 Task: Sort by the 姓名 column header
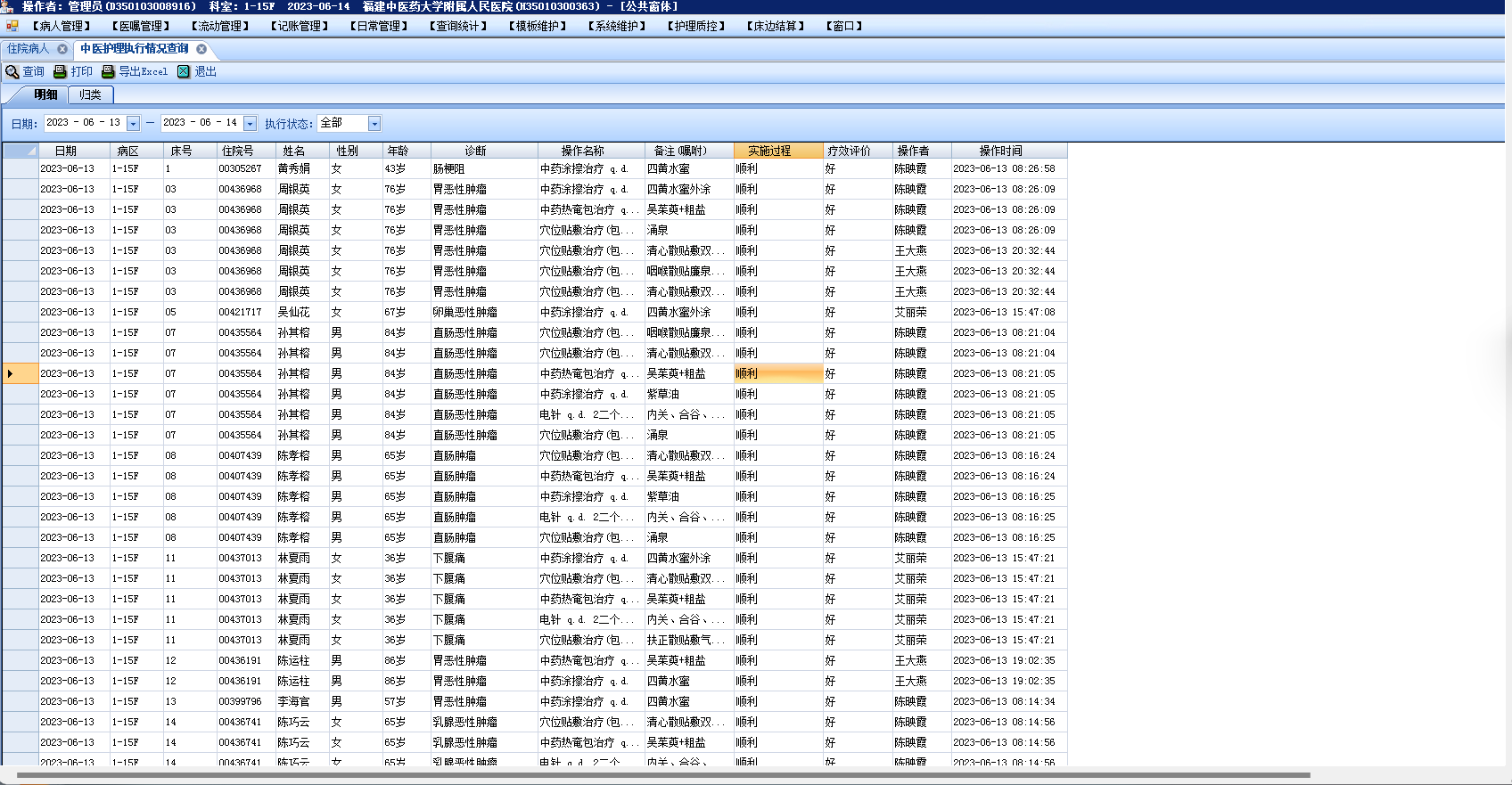coord(302,151)
